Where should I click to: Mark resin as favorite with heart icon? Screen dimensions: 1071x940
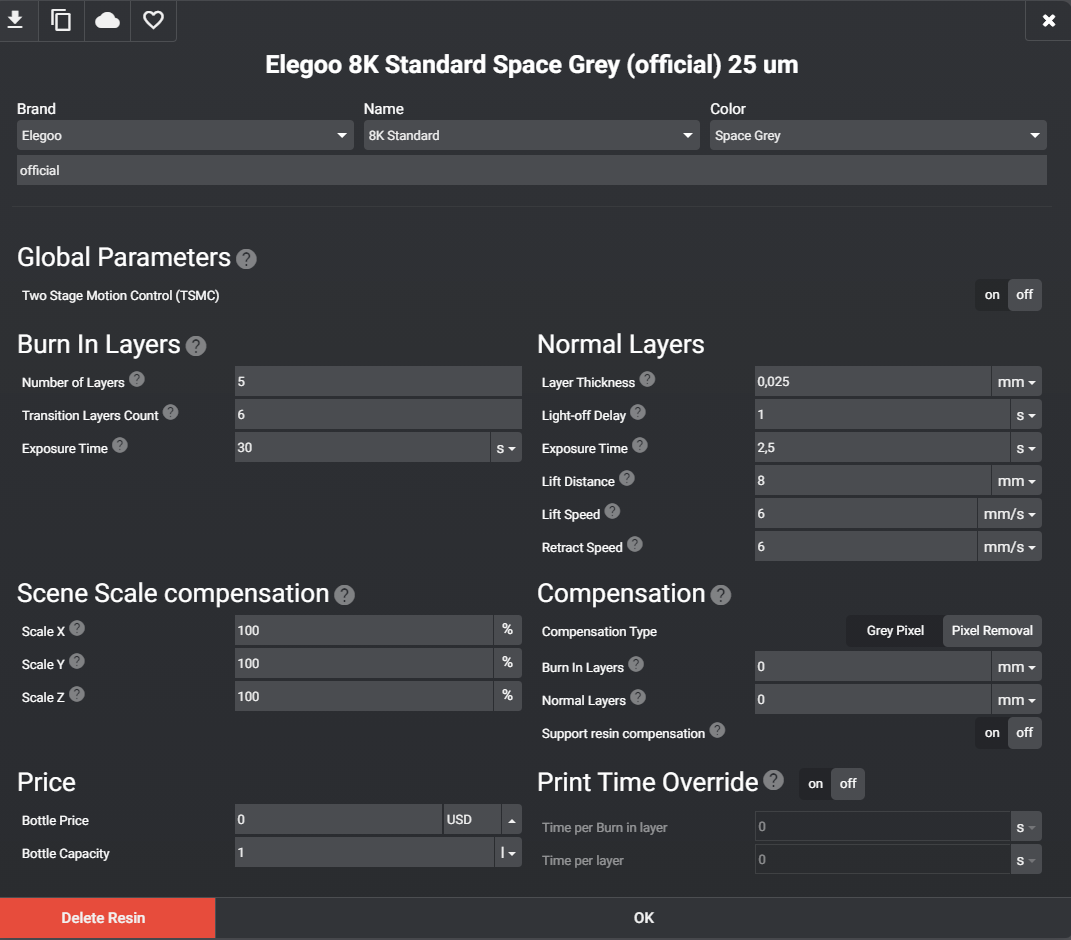[x=153, y=21]
